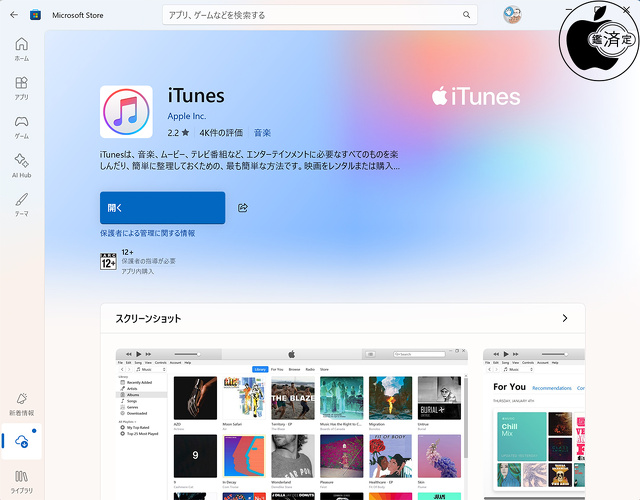Open AI Hub in the sidebar
Viewport: 640px width, 500px height.
22,166
